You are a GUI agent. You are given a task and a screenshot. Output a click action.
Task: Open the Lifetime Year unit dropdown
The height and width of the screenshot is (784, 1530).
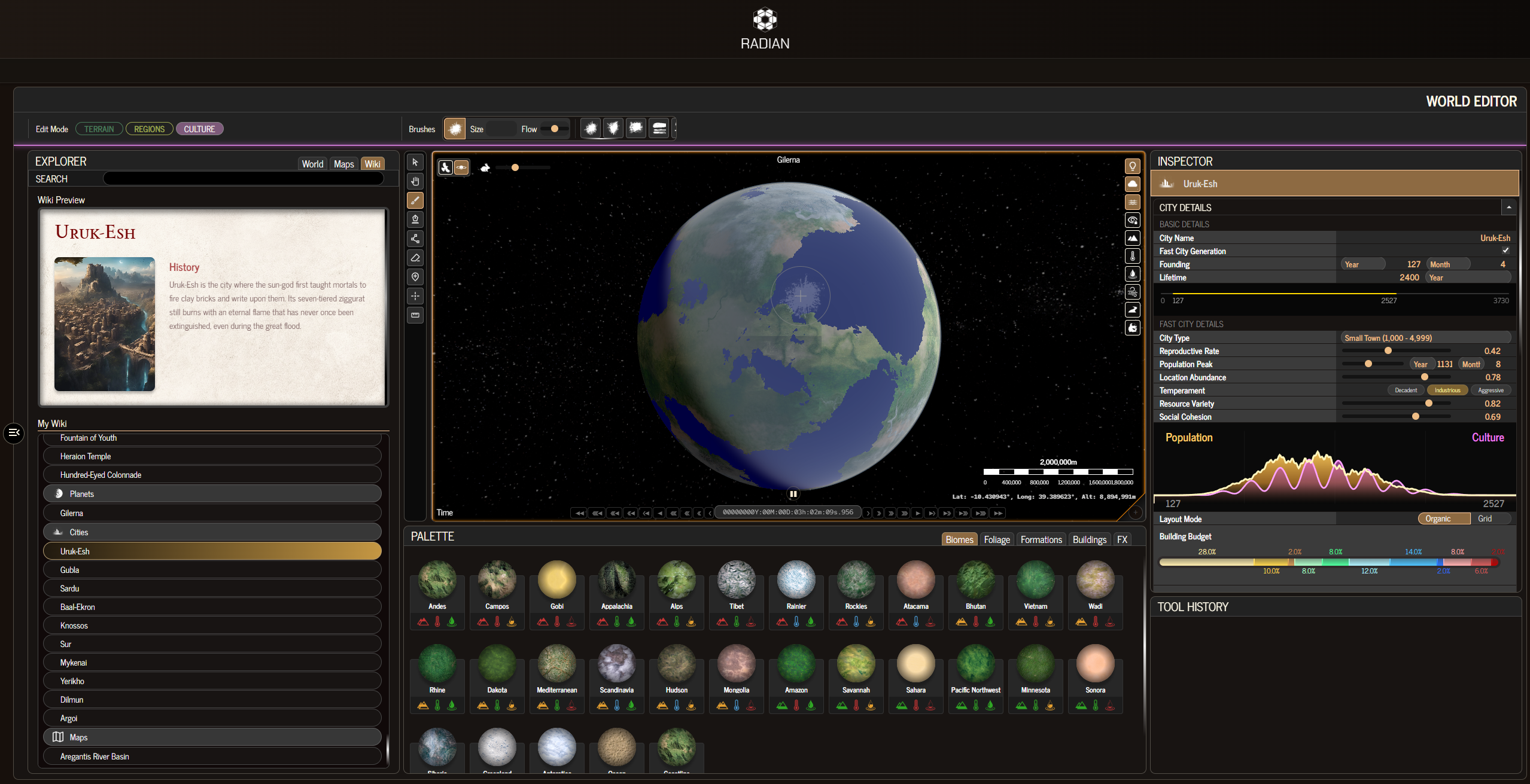(1468, 277)
